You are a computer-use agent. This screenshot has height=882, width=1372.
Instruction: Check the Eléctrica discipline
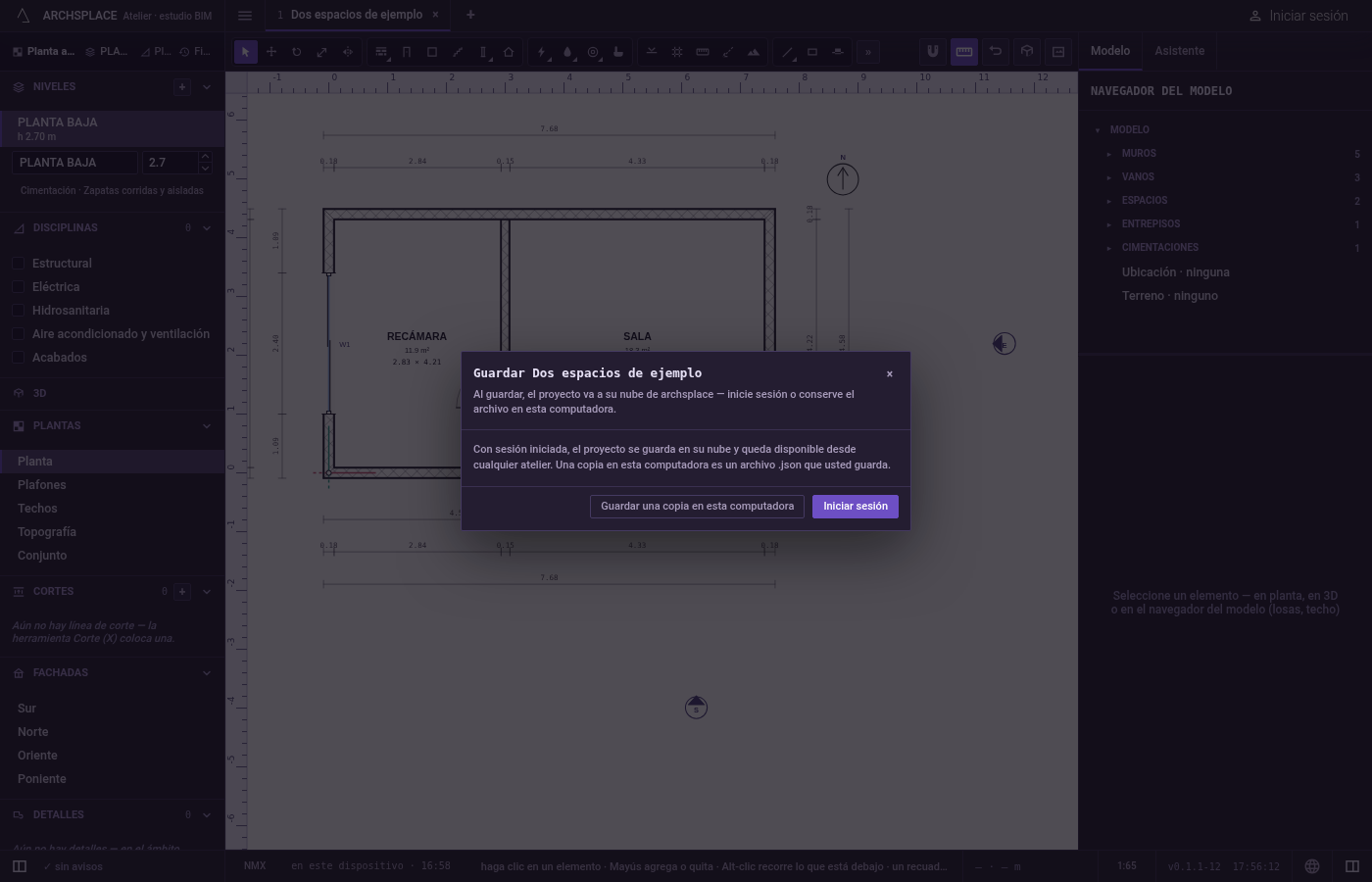tap(19, 287)
